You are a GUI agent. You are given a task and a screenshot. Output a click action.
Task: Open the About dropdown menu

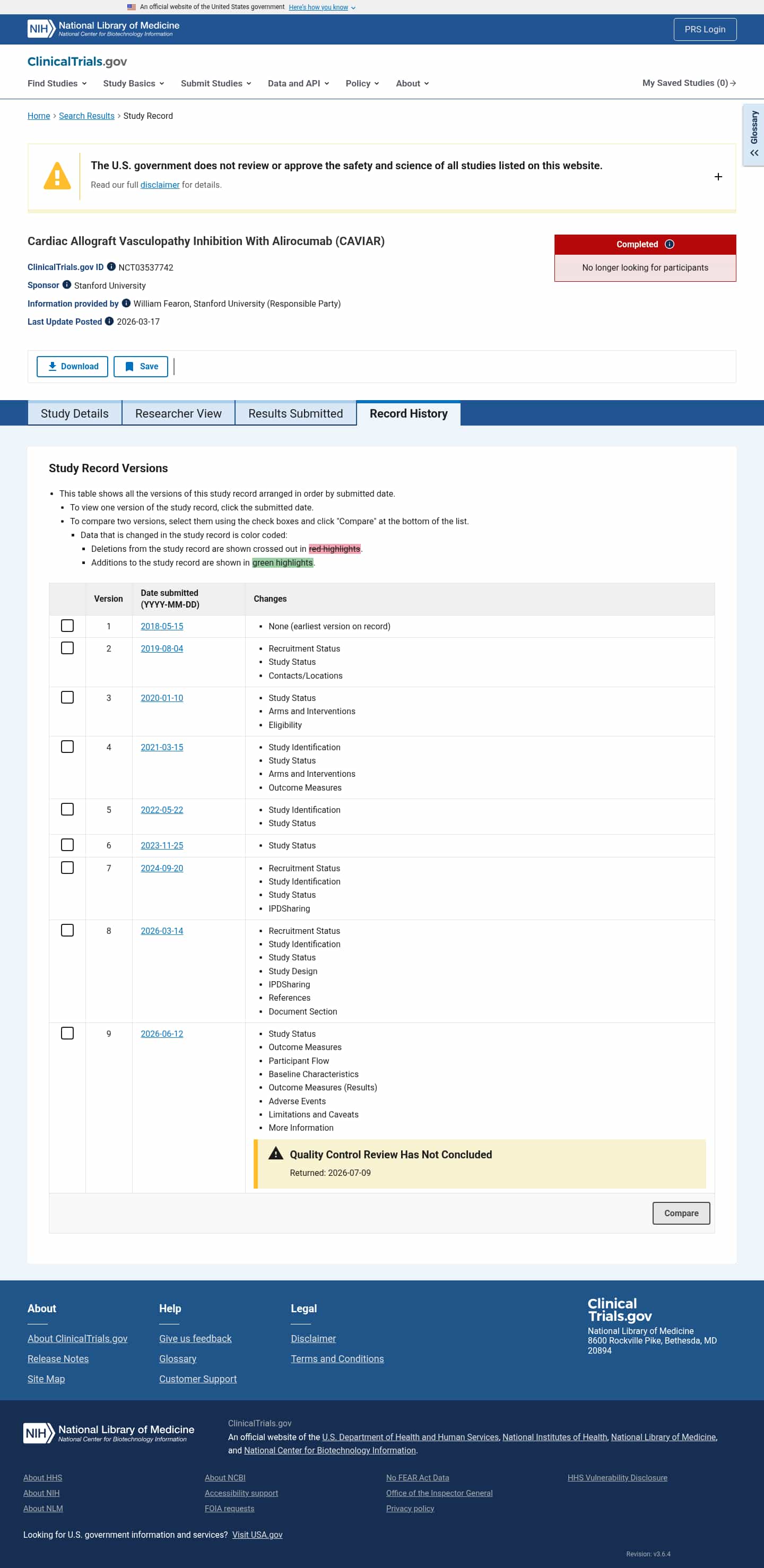[x=412, y=83]
